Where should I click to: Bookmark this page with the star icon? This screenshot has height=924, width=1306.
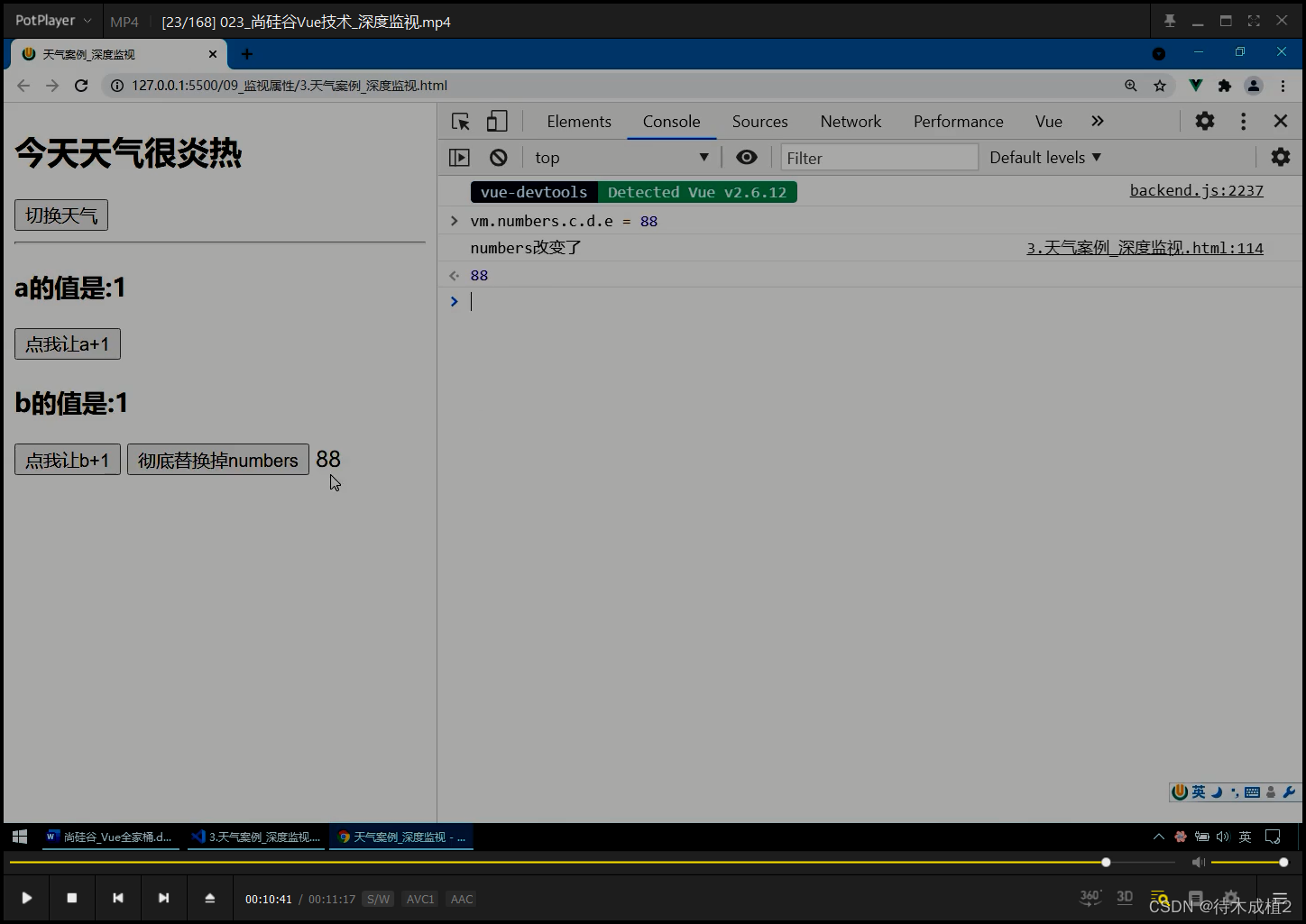(x=1160, y=86)
